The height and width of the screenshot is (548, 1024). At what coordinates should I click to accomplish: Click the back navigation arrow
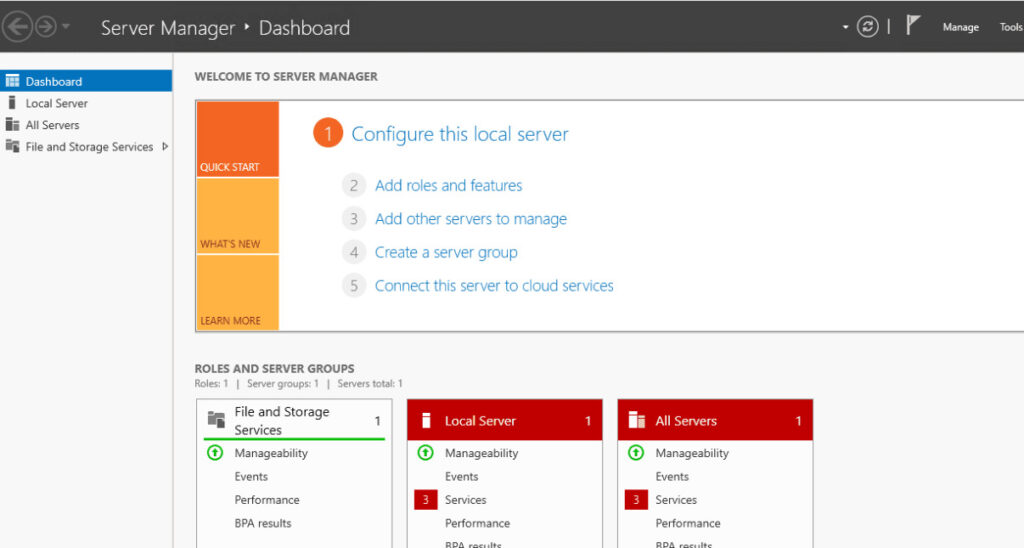(x=17, y=27)
